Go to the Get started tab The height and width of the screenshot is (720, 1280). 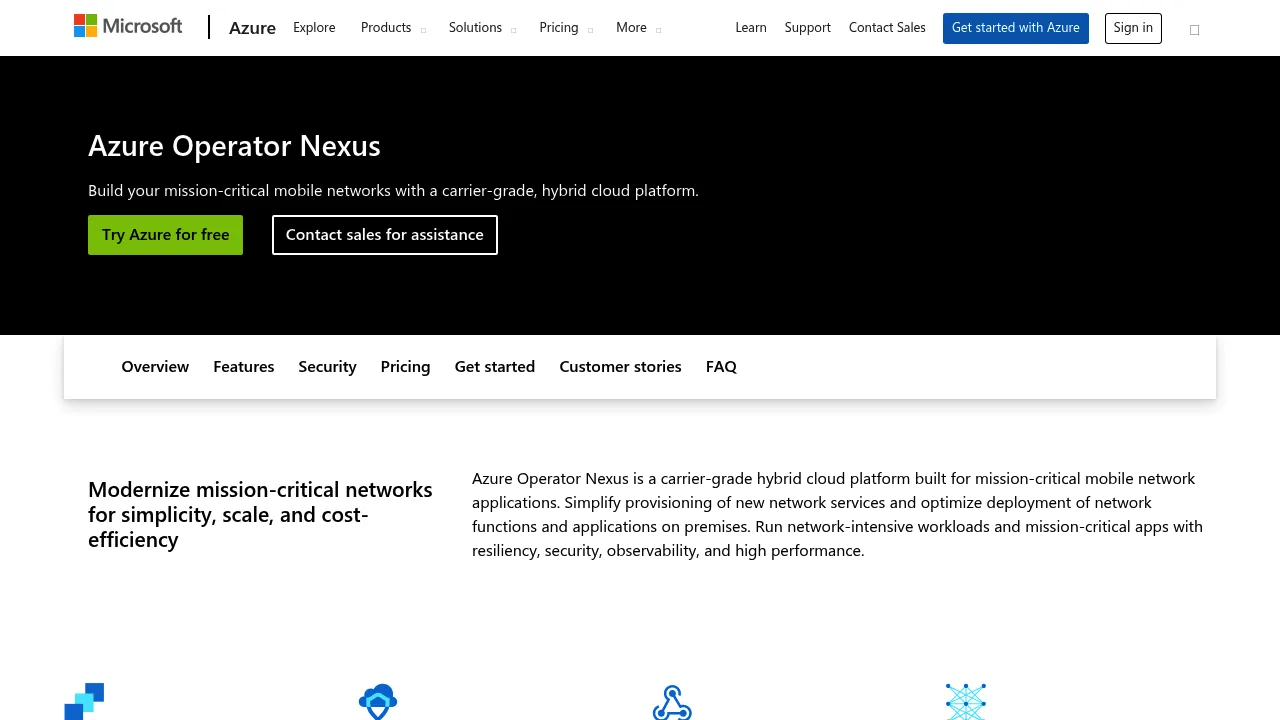click(x=495, y=367)
